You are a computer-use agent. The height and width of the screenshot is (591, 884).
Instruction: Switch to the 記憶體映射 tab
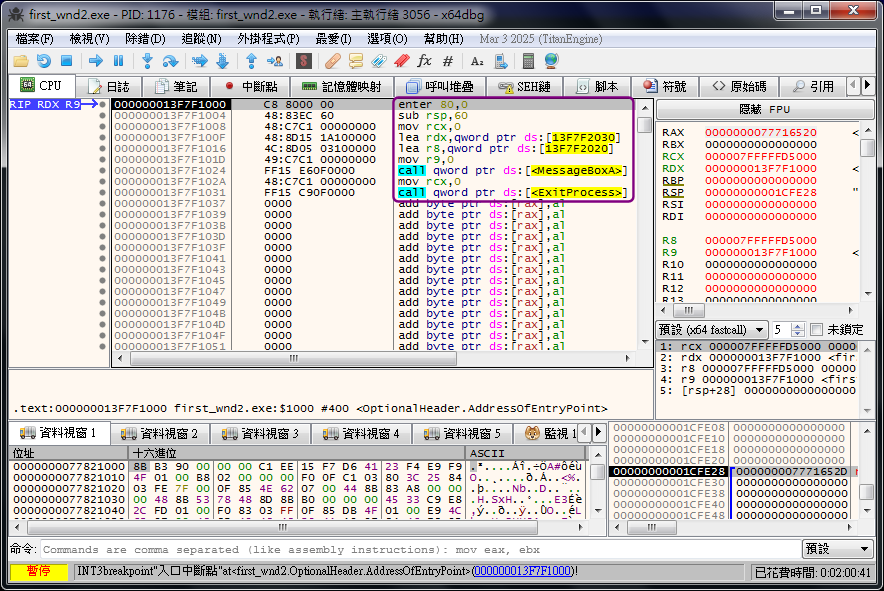pos(341,87)
